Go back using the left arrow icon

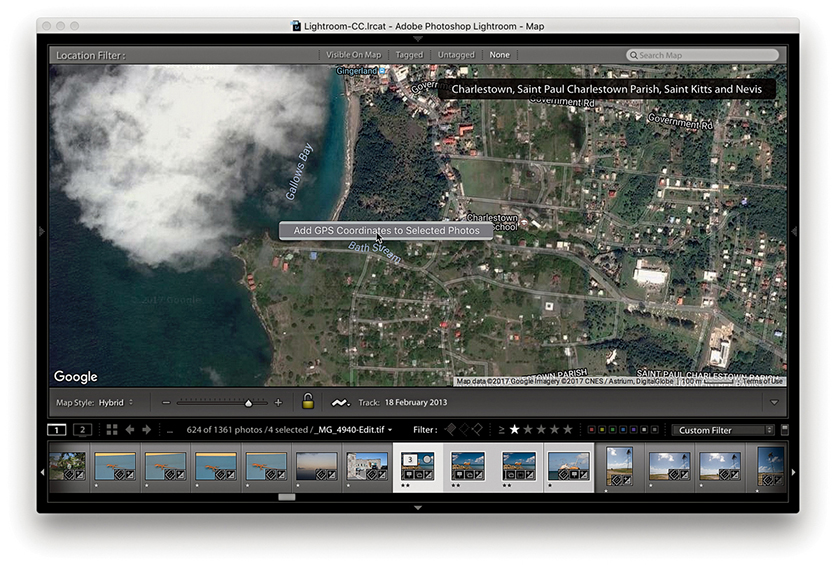coord(130,430)
